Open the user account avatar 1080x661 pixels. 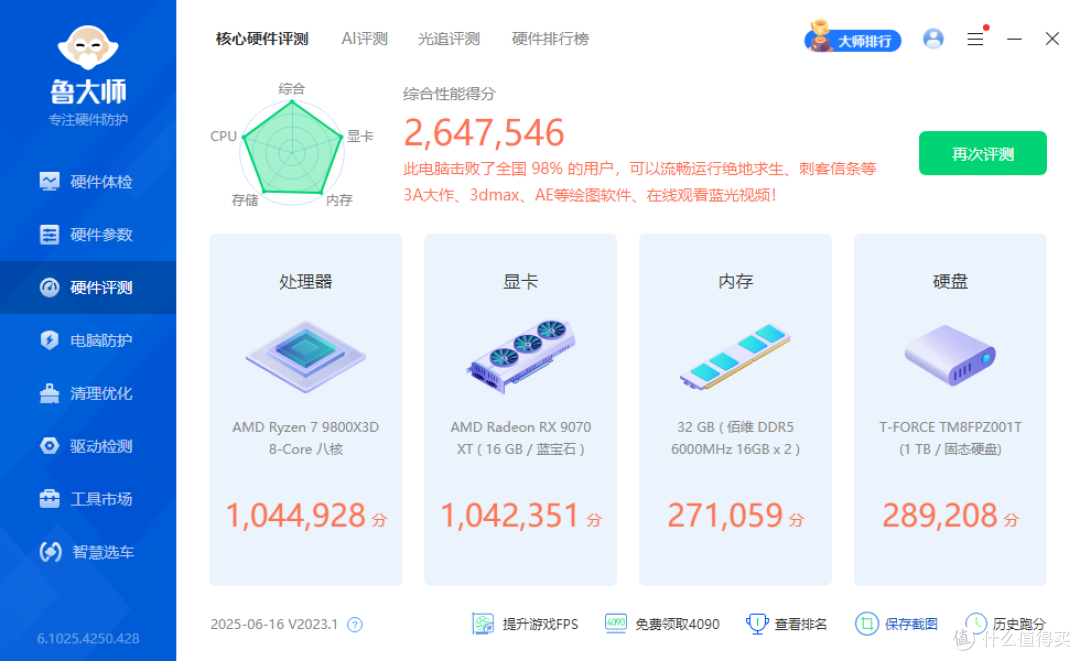[x=933, y=39]
